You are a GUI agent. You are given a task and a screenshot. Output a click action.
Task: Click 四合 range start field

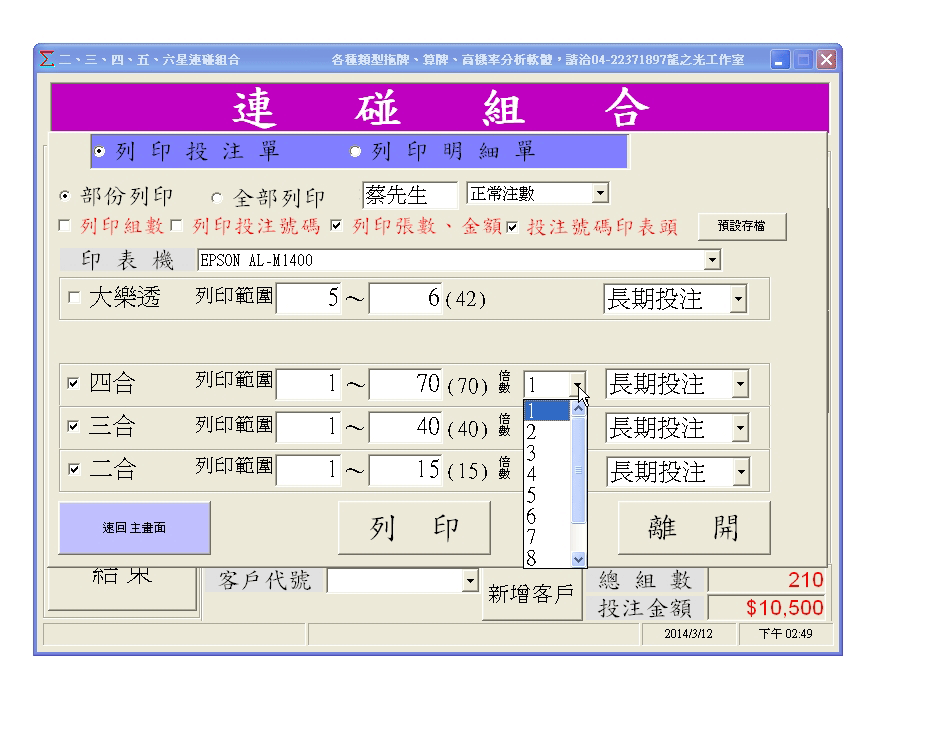point(309,384)
